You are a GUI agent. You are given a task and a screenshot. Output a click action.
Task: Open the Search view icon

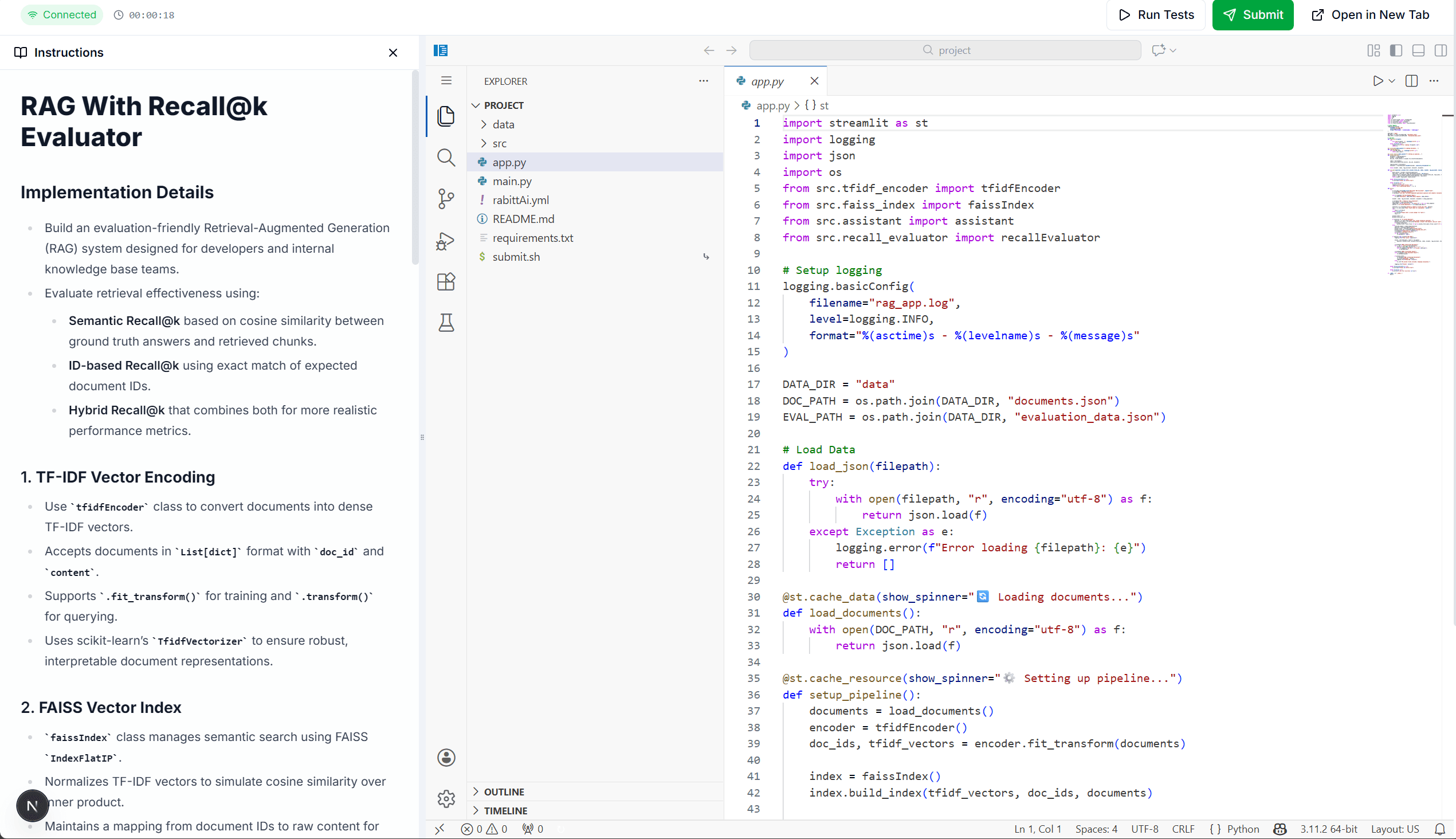pyautogui.click(x=446, y=157)
